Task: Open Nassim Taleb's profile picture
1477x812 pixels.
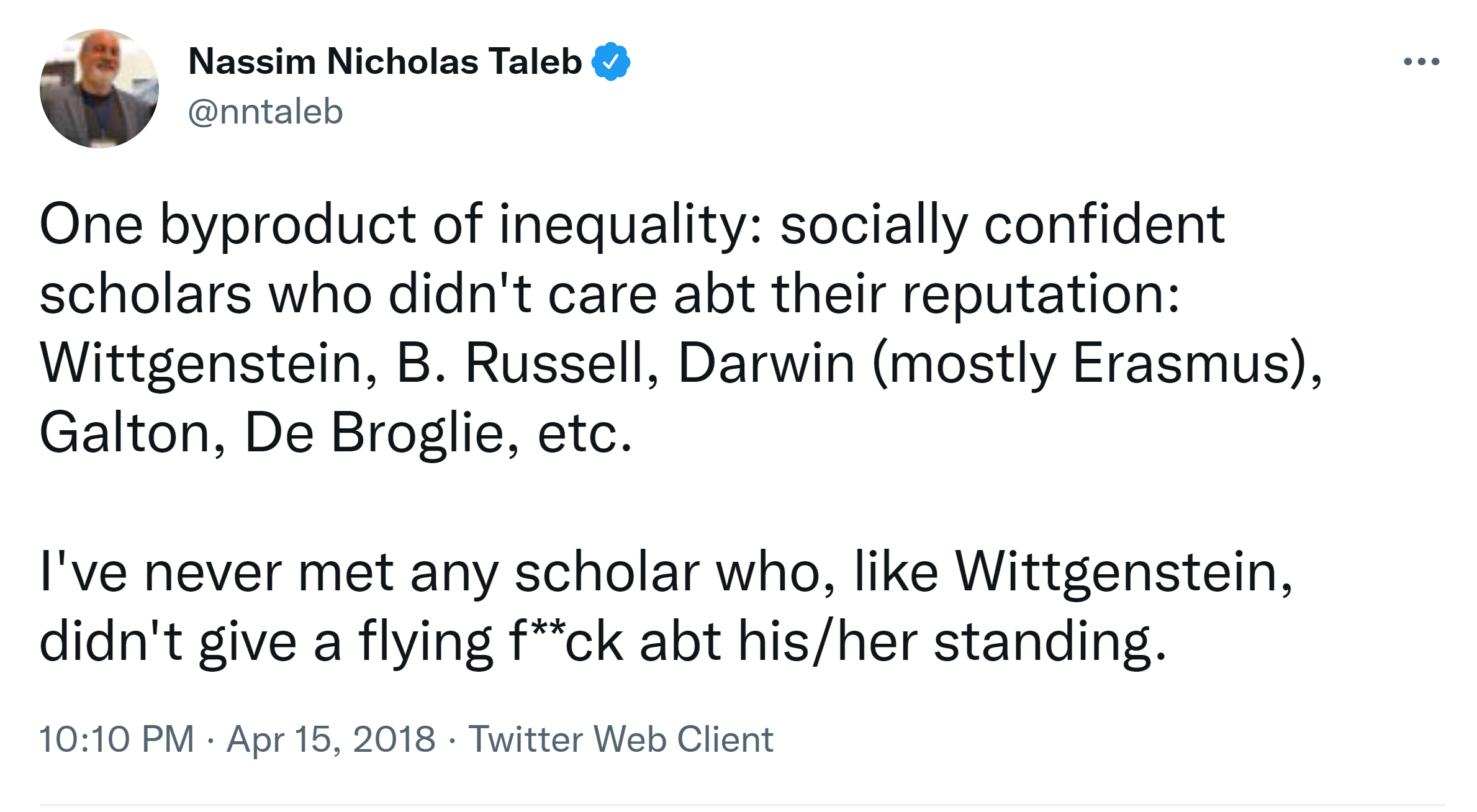Action: [x=99, y=89]
